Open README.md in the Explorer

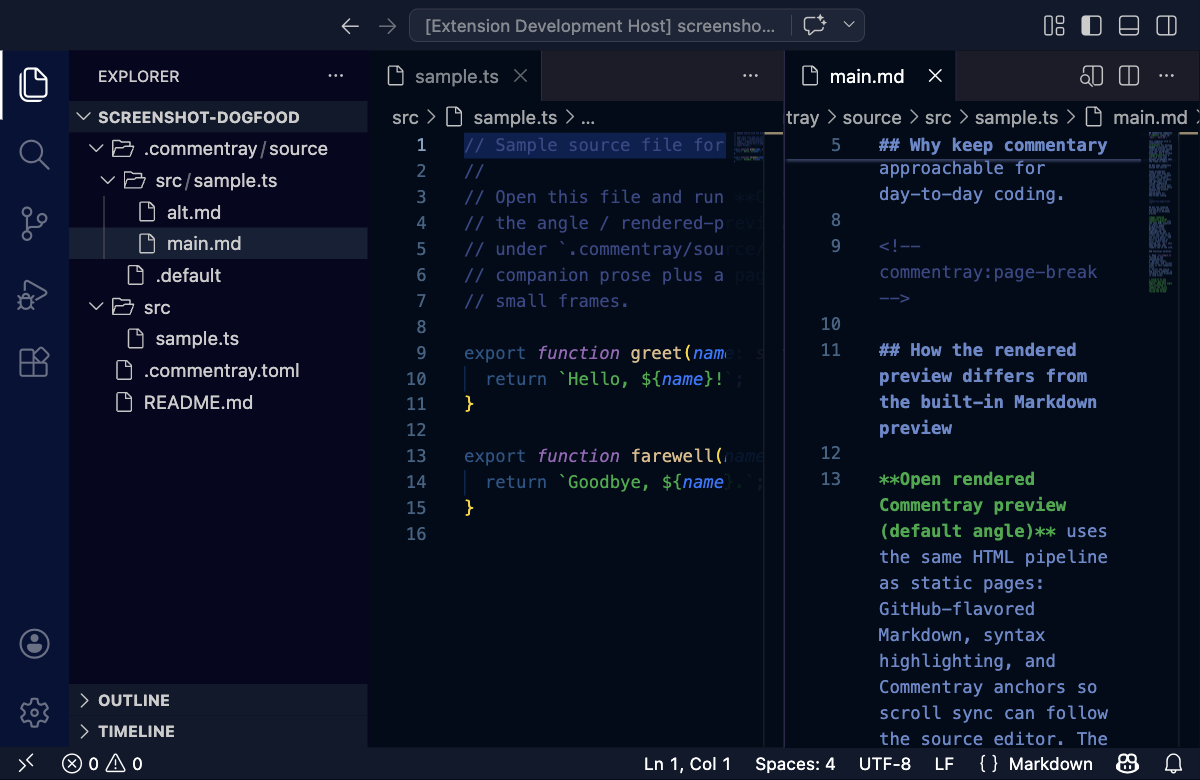click(x=218, y=402)
